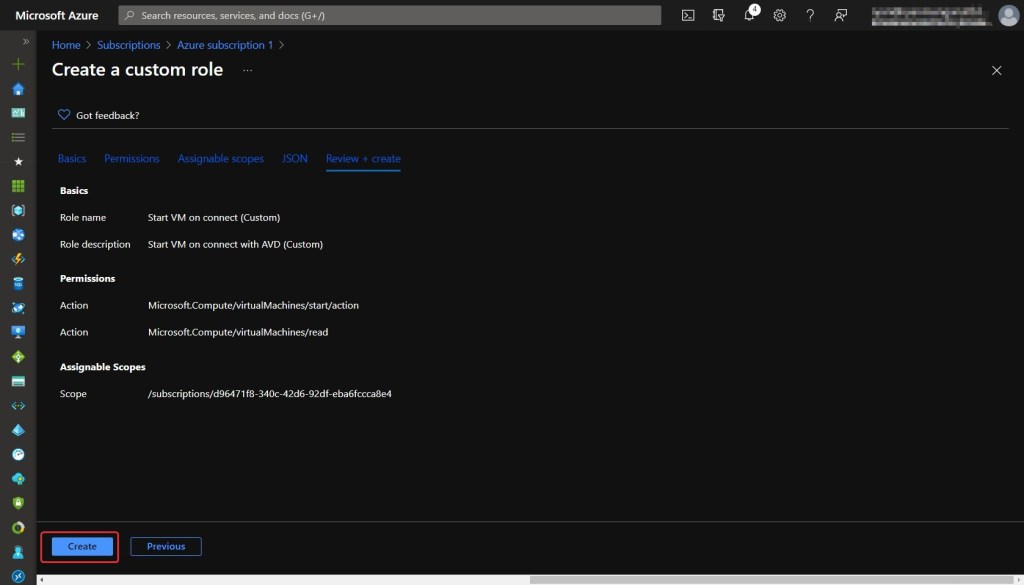Open the Dashboard icon in the sidebar
The height and width of the screenshot is (585, 1024).
click(18, 113)
